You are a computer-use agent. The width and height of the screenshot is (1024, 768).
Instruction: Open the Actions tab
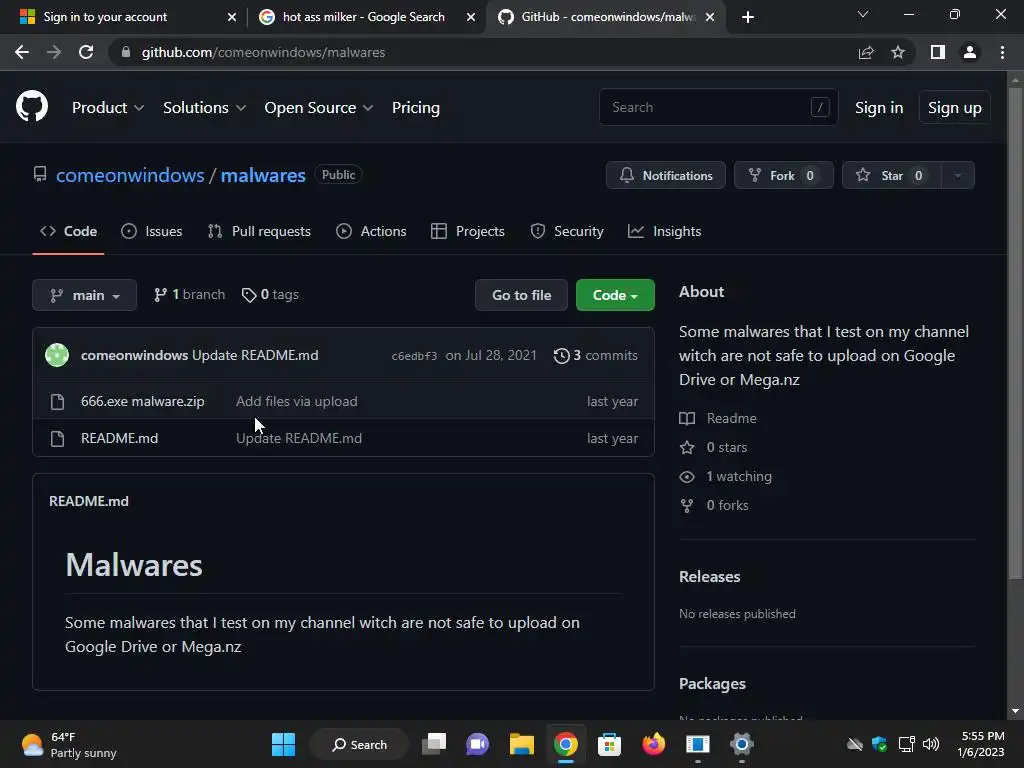coord(371,231)
